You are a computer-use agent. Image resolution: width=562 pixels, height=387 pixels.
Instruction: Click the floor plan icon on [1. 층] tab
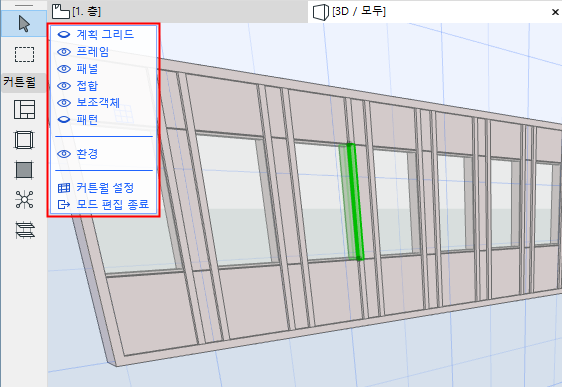click(x=61, y=11)
